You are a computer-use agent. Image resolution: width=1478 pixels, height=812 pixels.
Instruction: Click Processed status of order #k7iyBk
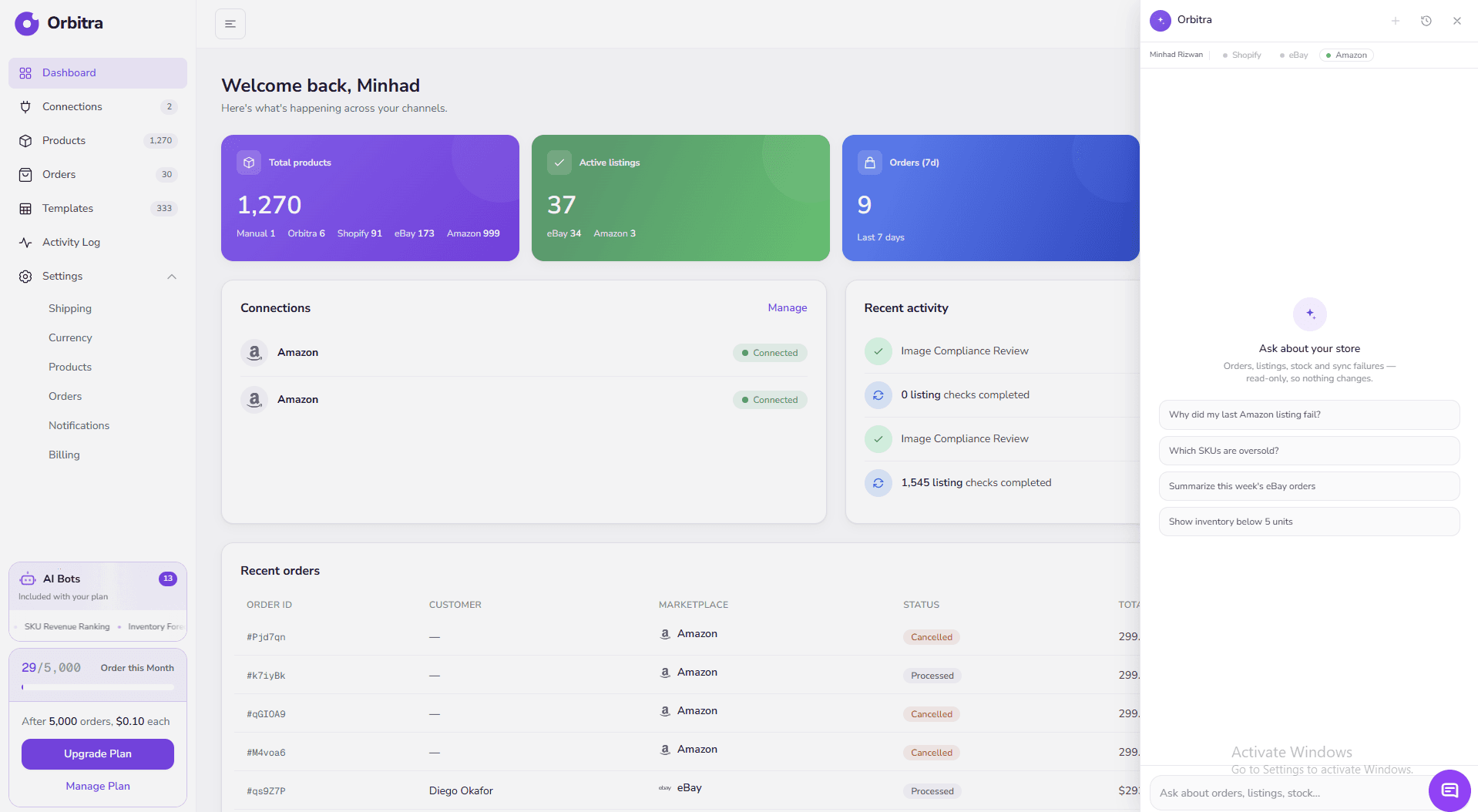(932, 676)
